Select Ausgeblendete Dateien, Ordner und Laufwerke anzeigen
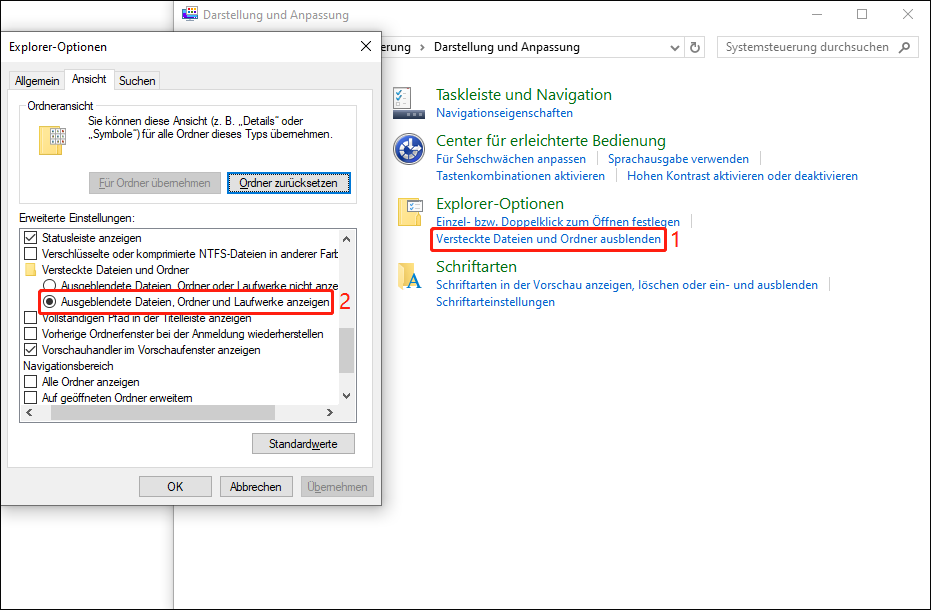This screenshot has width=931, height=610. click(49, 301)
